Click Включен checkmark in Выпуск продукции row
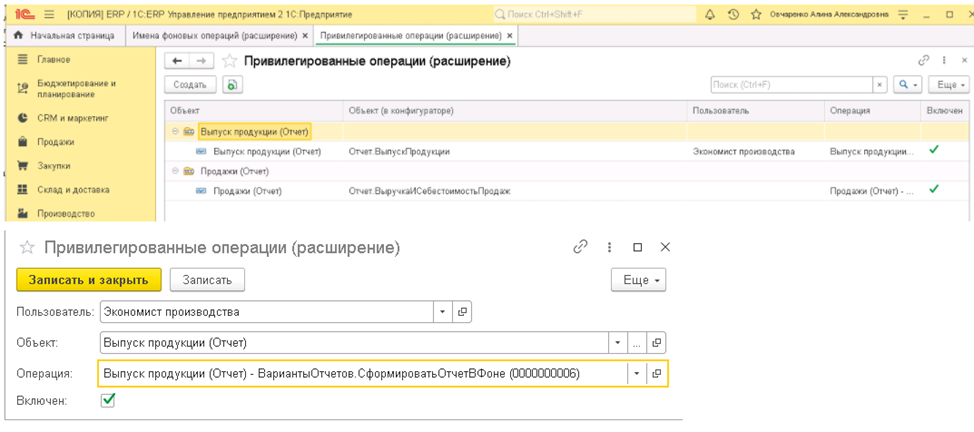The height and width of the screenshot is (432, 974). 934,150
